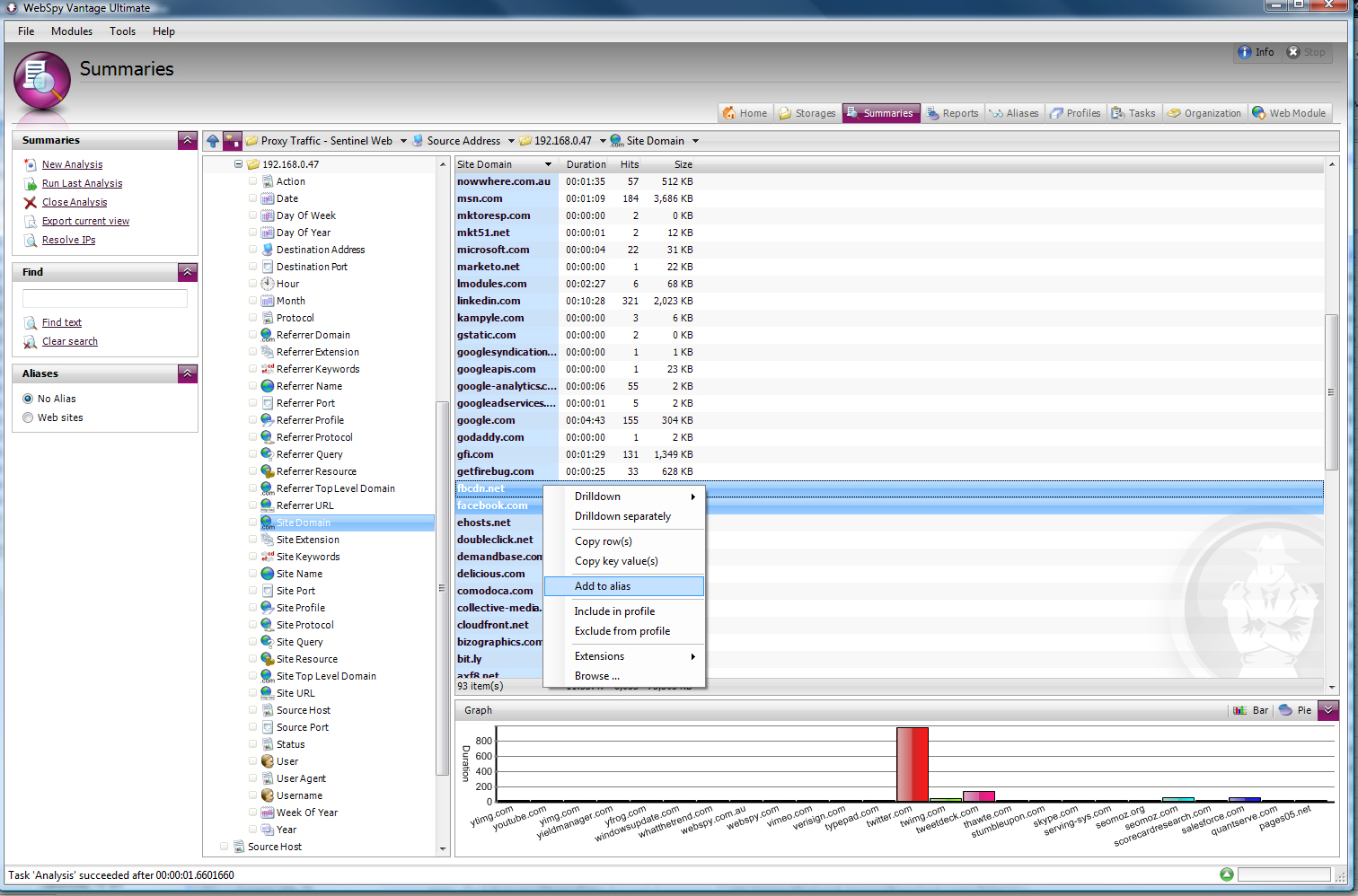
Task: Switch graph to Bar chart
Action: [1250, 710]
